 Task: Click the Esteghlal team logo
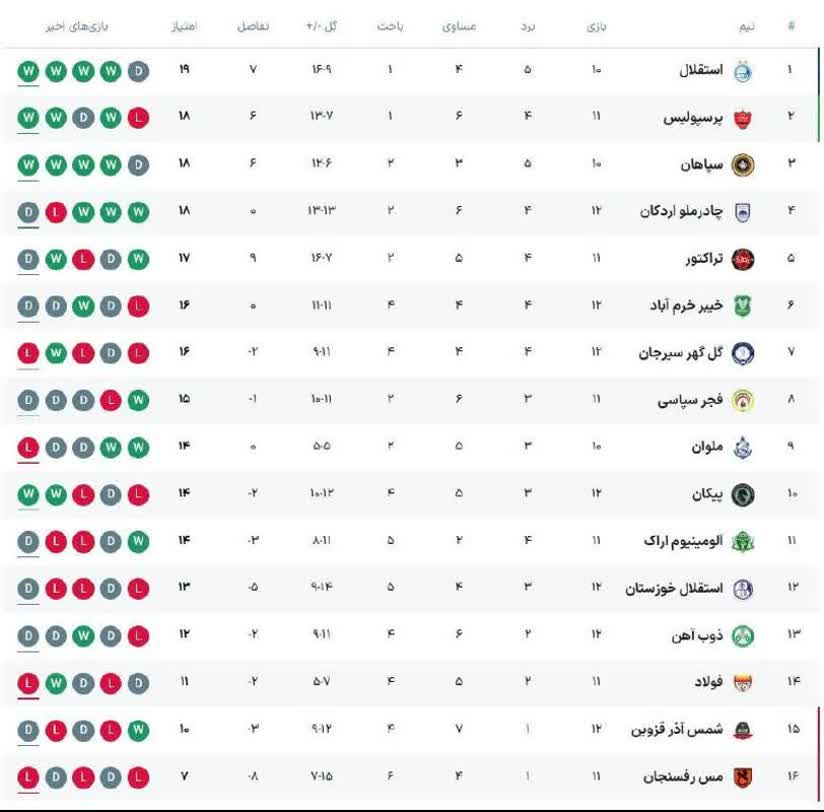(743, 71)
